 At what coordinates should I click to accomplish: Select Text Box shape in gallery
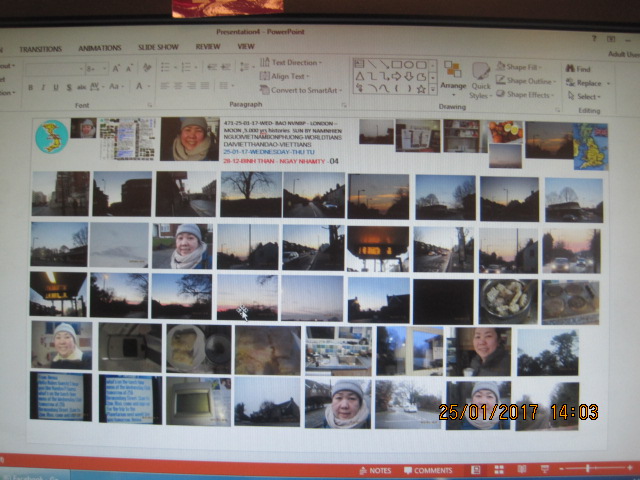pyautogui.click(x=359, y=63)
